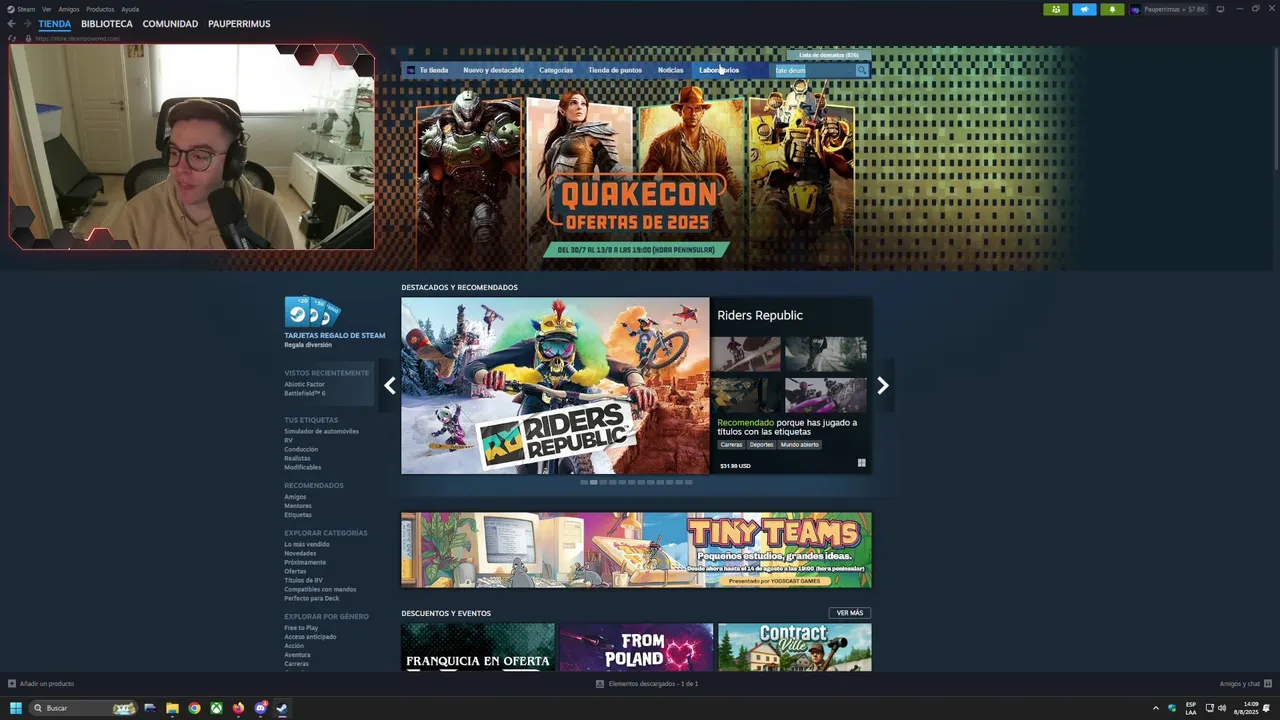Screen dimensions: 1280x720
Task: Open File Explorer from the taskbar
Action: (x=172, y=708)
